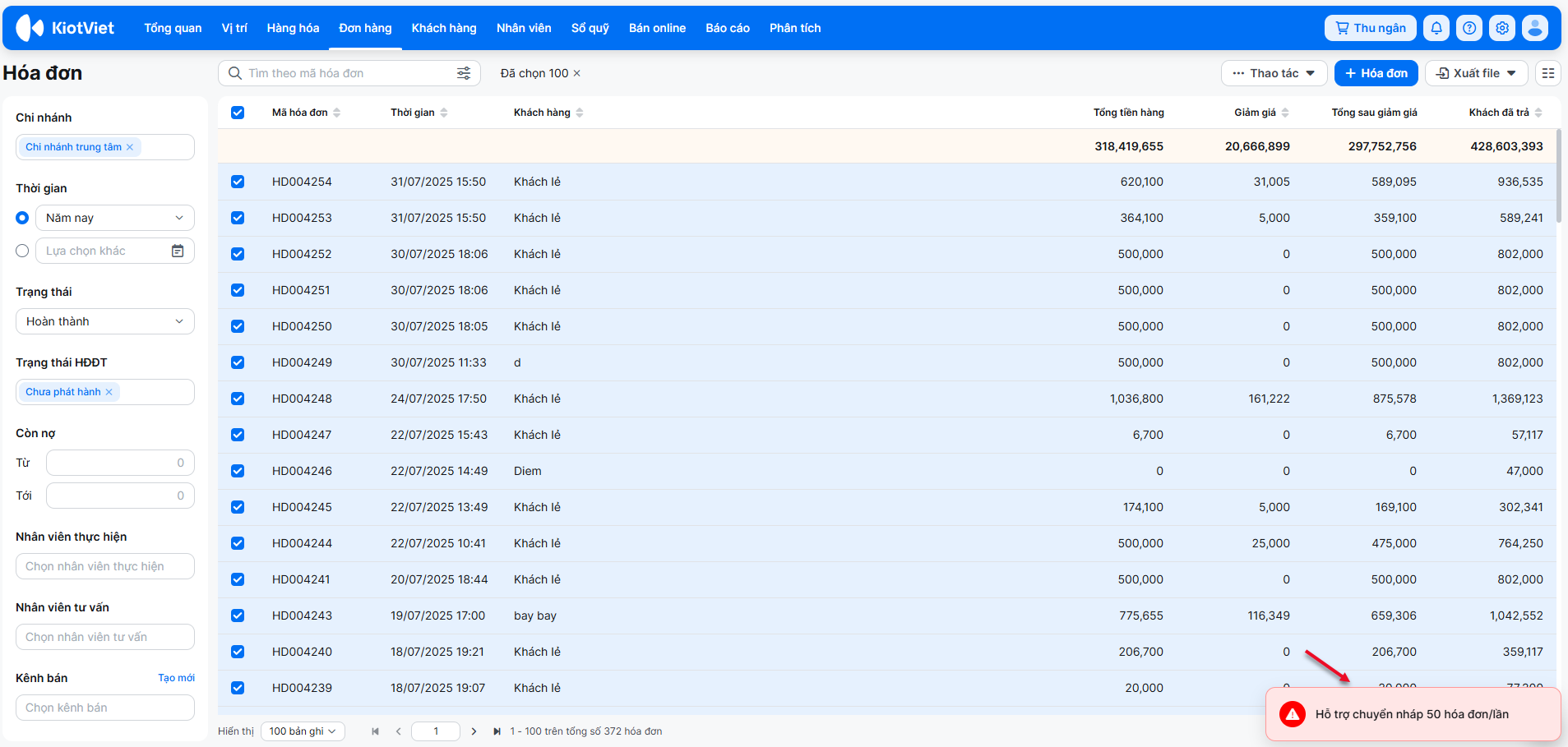1568x747 pixels.
Task: Open the Hoàn thành status dropdown
Action: click(x=104, y=321)
